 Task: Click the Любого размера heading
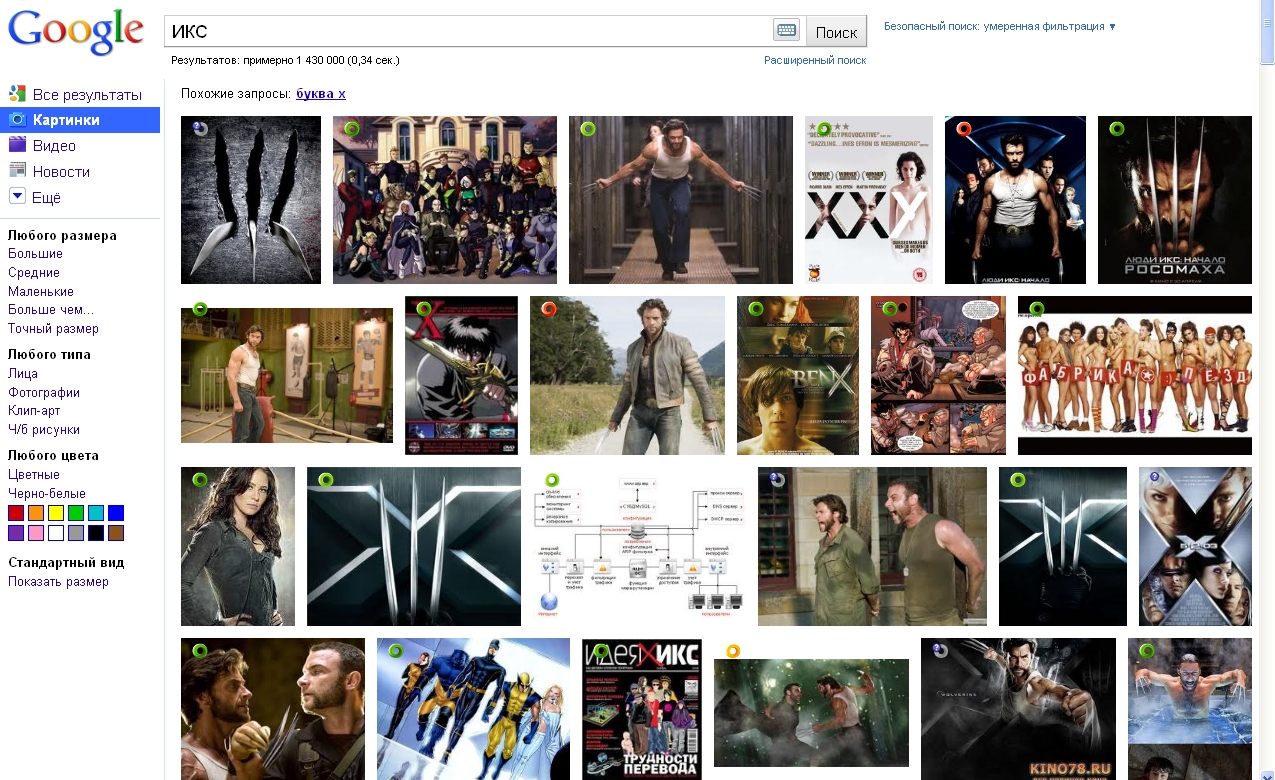click(62, 235)
